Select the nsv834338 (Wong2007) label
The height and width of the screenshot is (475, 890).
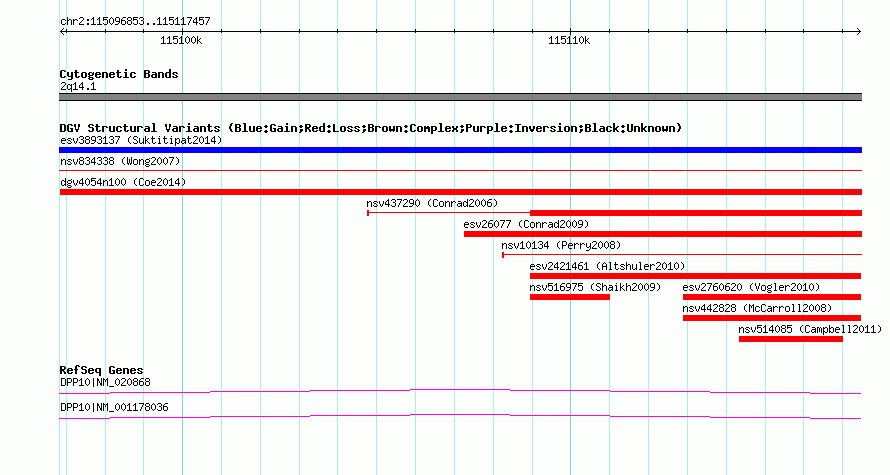[x=120, y=161]
